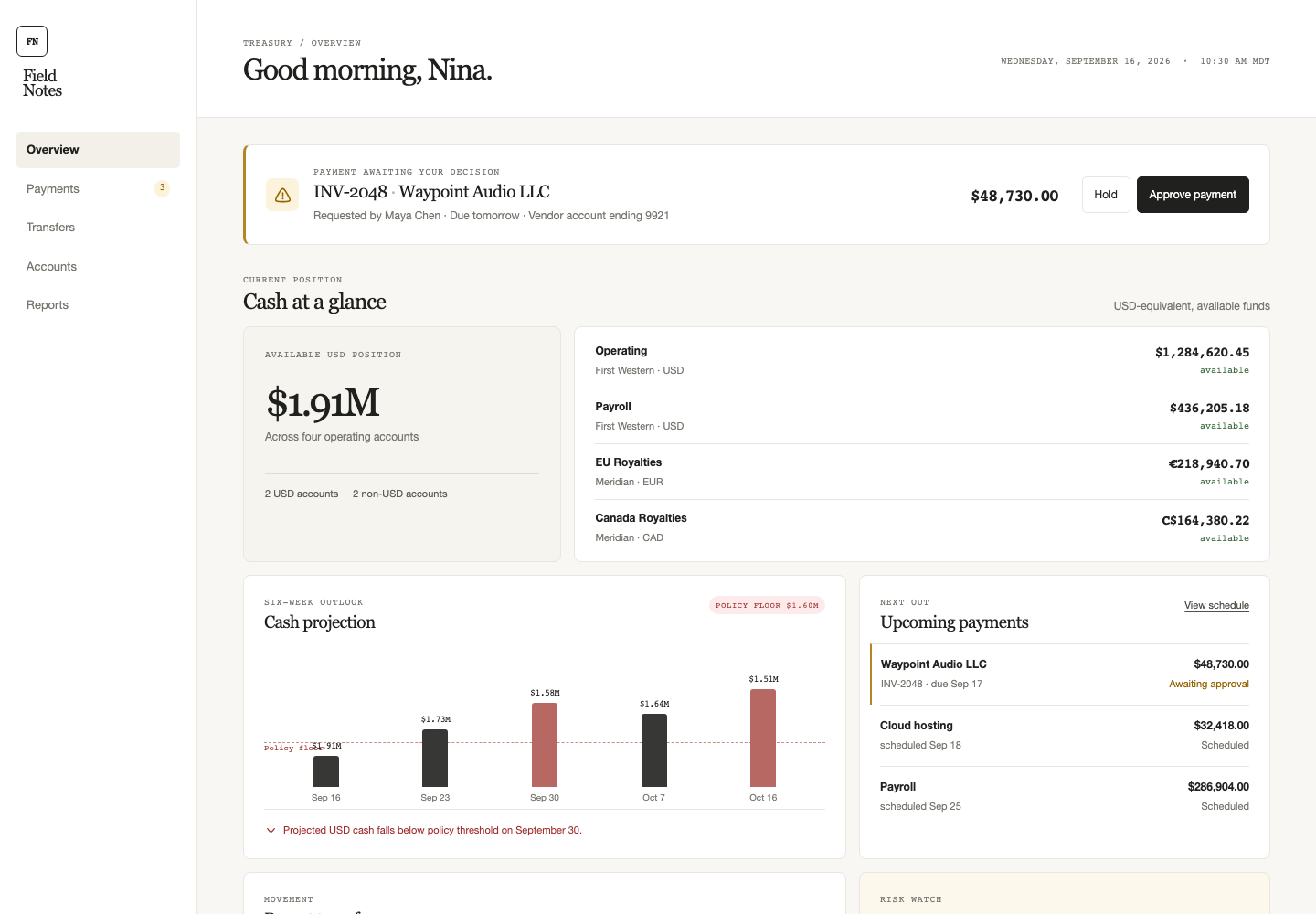Viewport: 1316px width, 914px height.
Task: Select the Operating account row
Action: [x=922, y=360]
